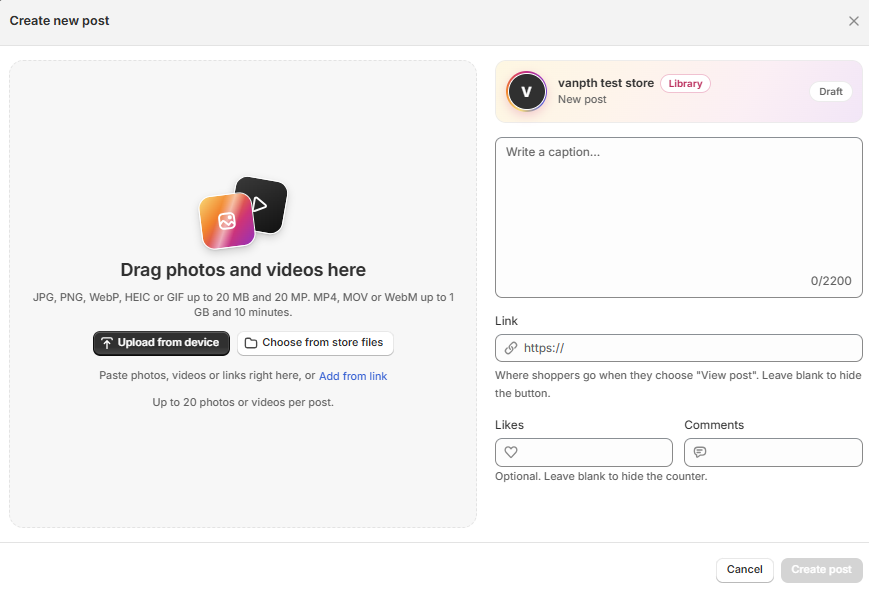
Task: Click 'Up to 20 photos or videos per post.' text
Action: 243,402
